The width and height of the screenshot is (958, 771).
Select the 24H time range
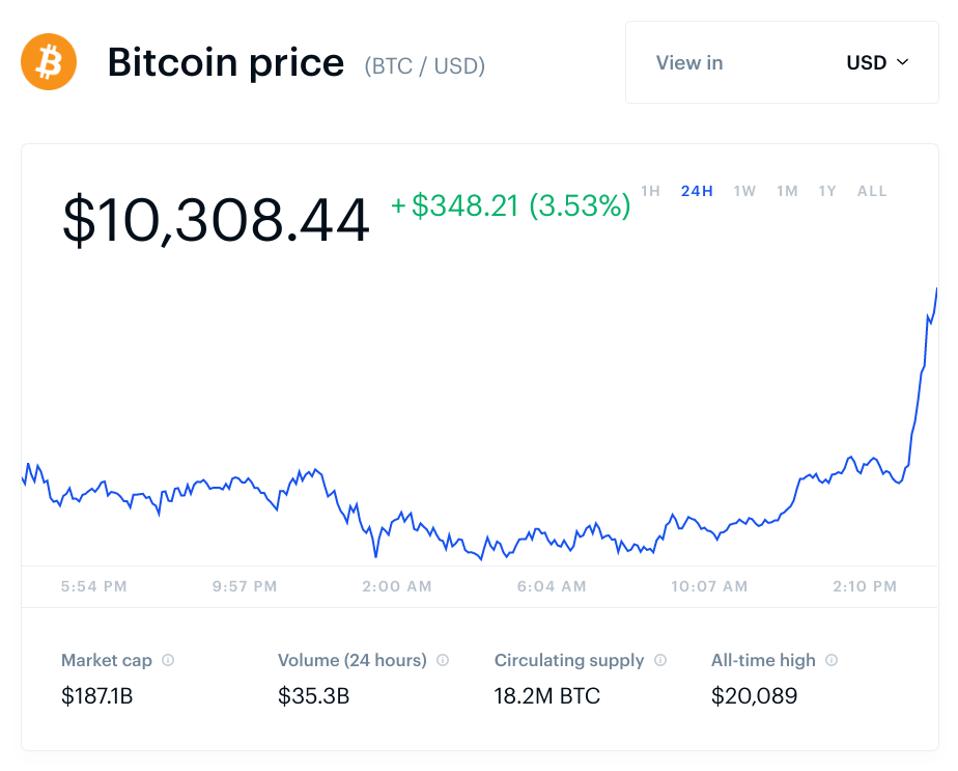coord(697,191)
